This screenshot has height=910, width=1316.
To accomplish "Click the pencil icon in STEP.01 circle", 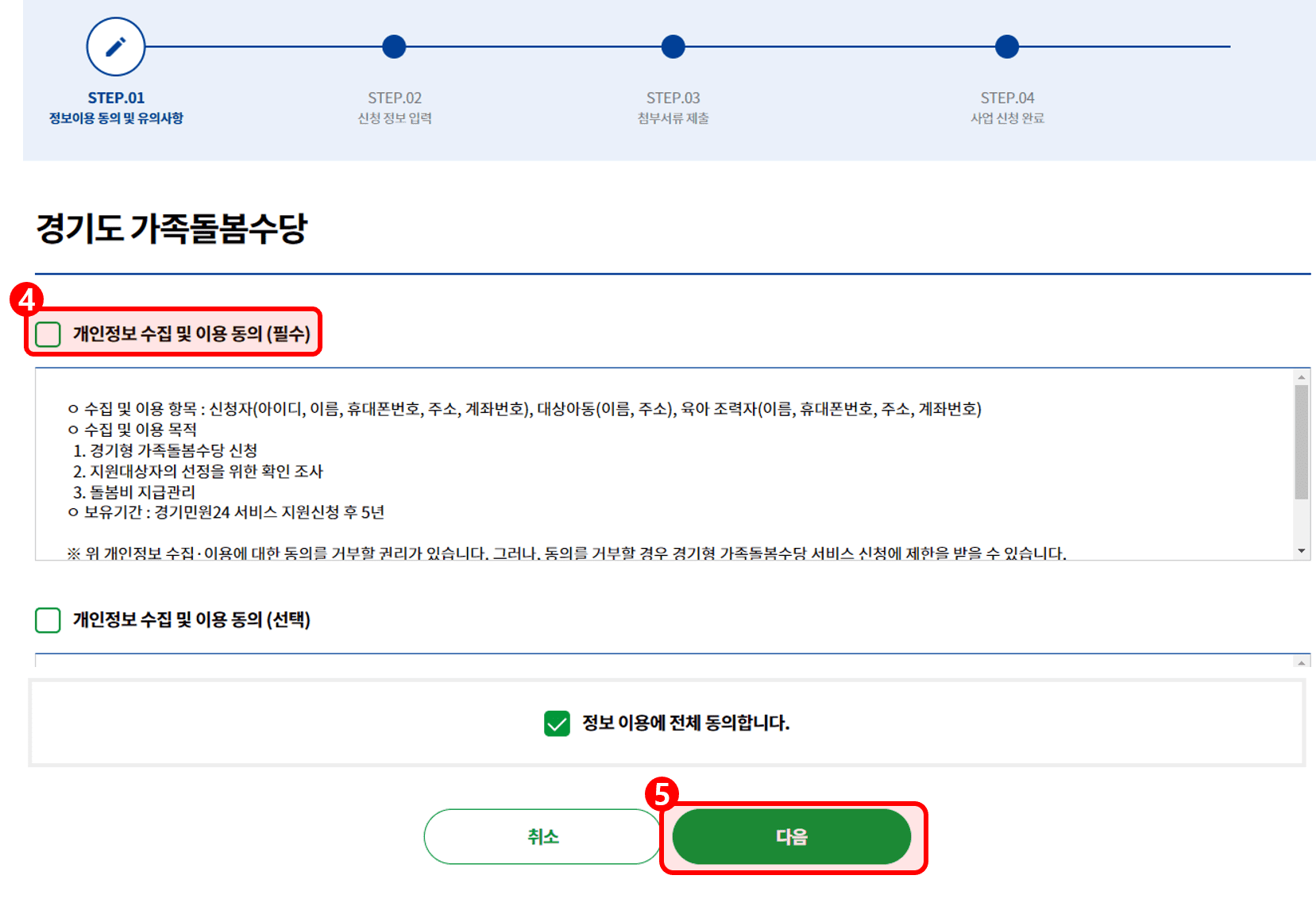I will click(x=114, y=46).
